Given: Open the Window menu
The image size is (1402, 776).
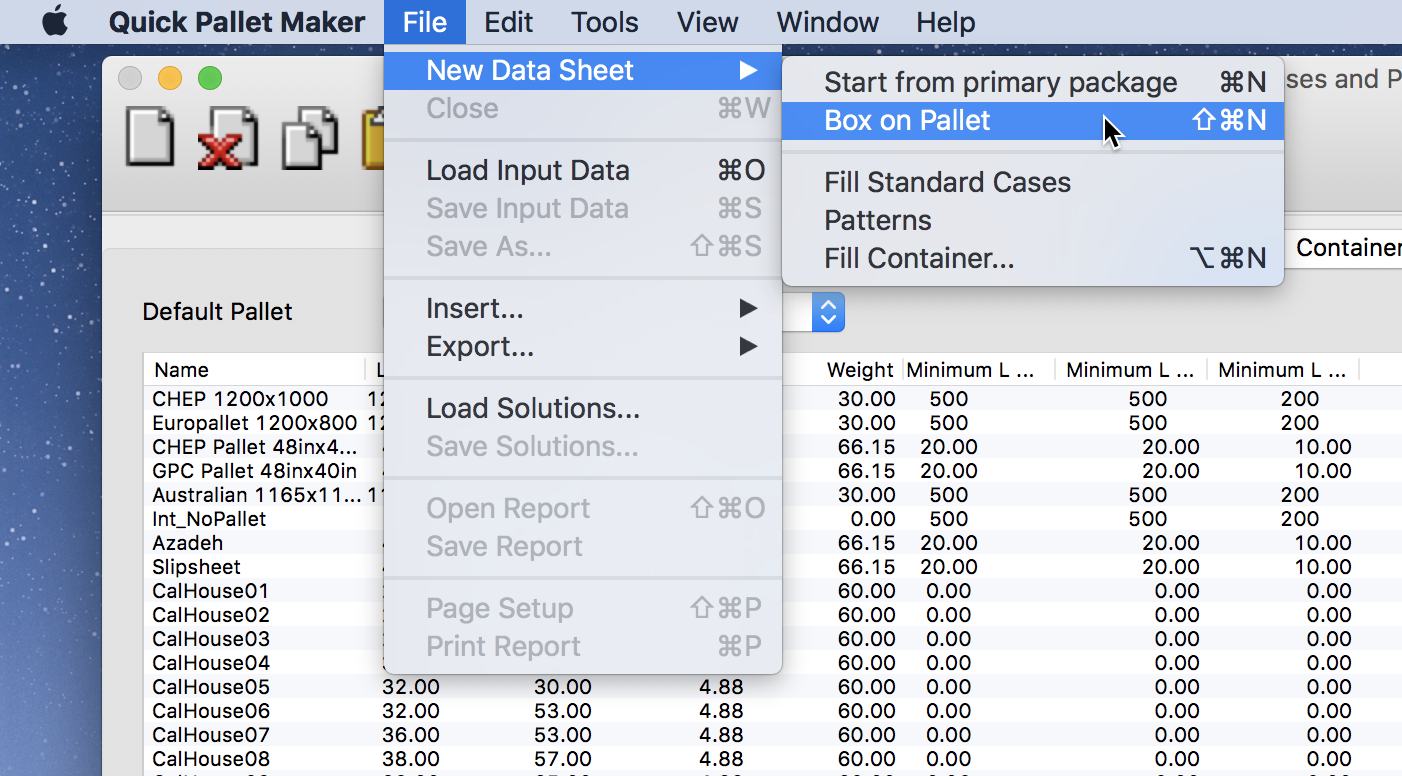Looking at the screenshot, I should tap(828, 22).
